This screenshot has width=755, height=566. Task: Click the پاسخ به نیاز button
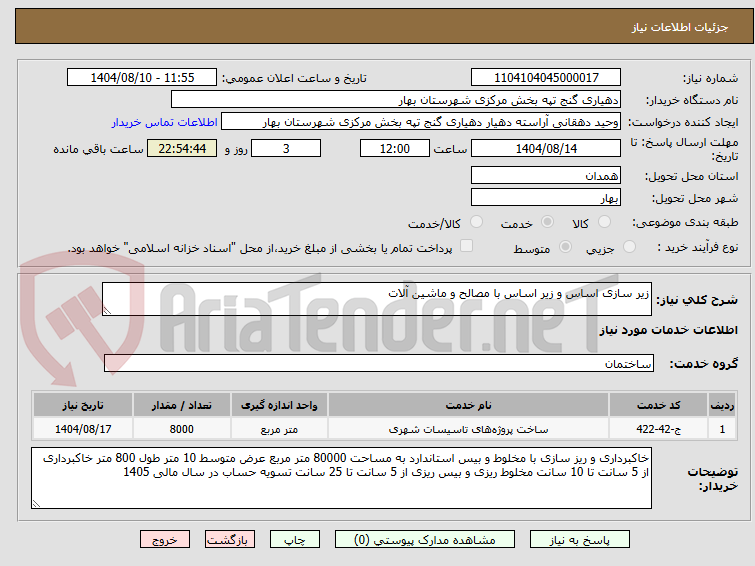[580, 540]
